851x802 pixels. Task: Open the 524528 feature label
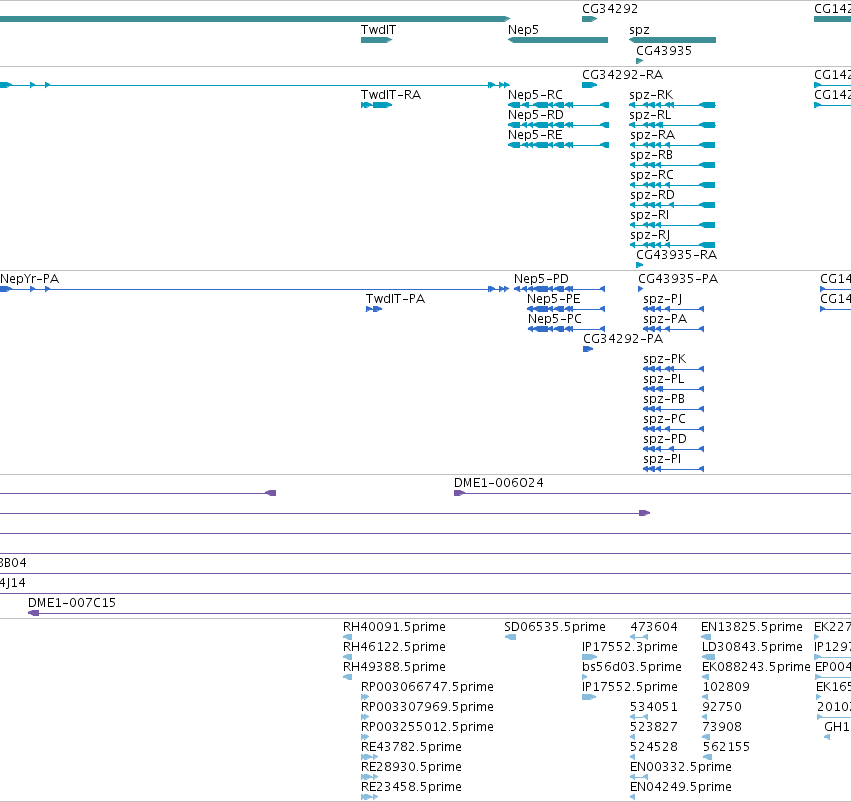[x=654, y=747]
